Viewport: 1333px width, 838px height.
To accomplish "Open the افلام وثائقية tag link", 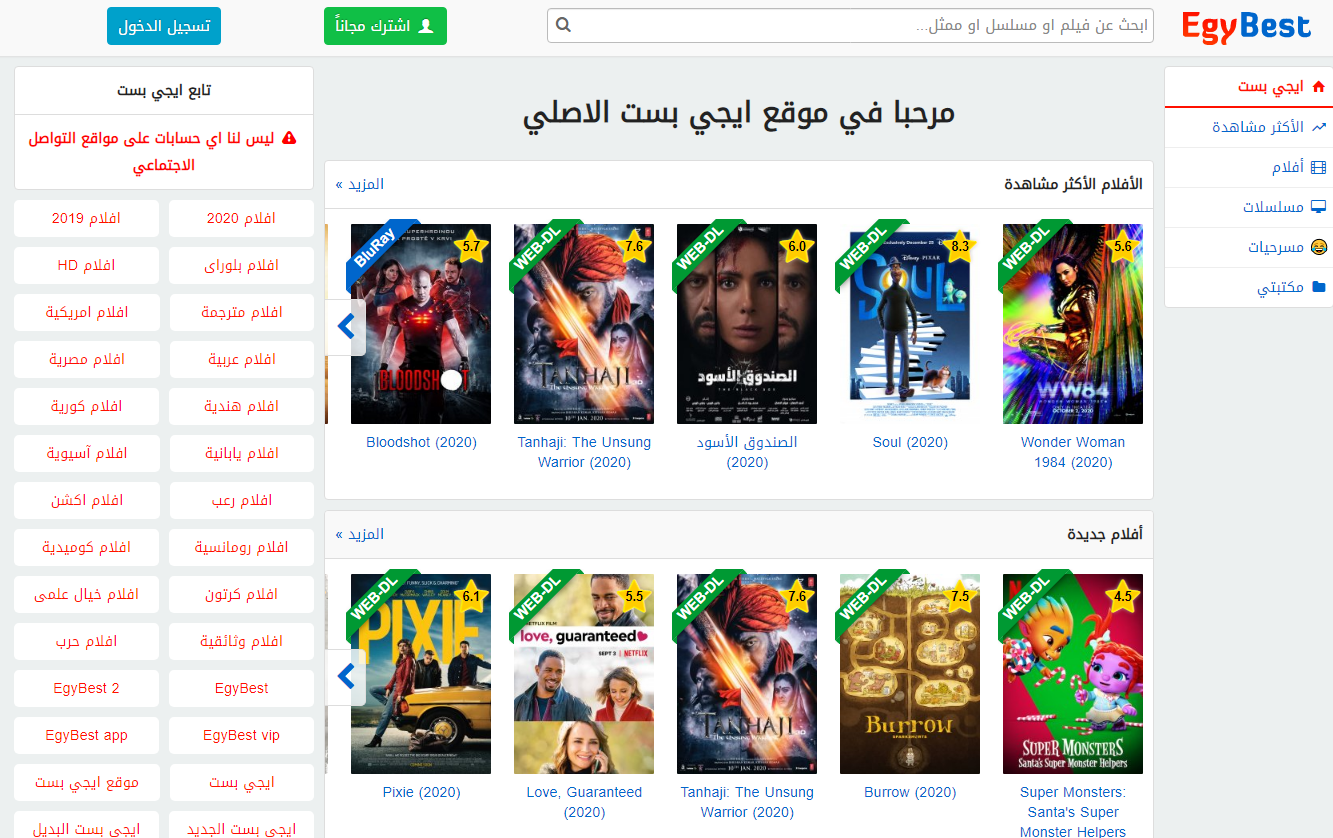I will (241, 641).
